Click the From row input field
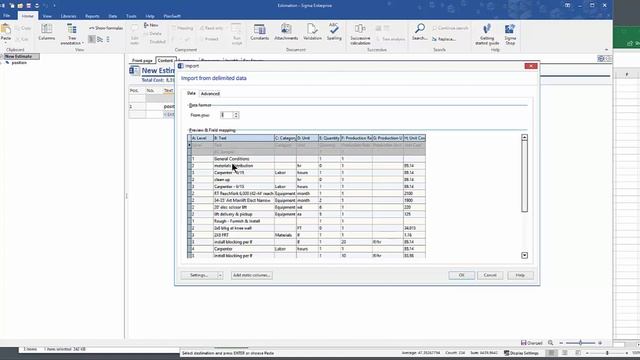 [x=226, y=115]
